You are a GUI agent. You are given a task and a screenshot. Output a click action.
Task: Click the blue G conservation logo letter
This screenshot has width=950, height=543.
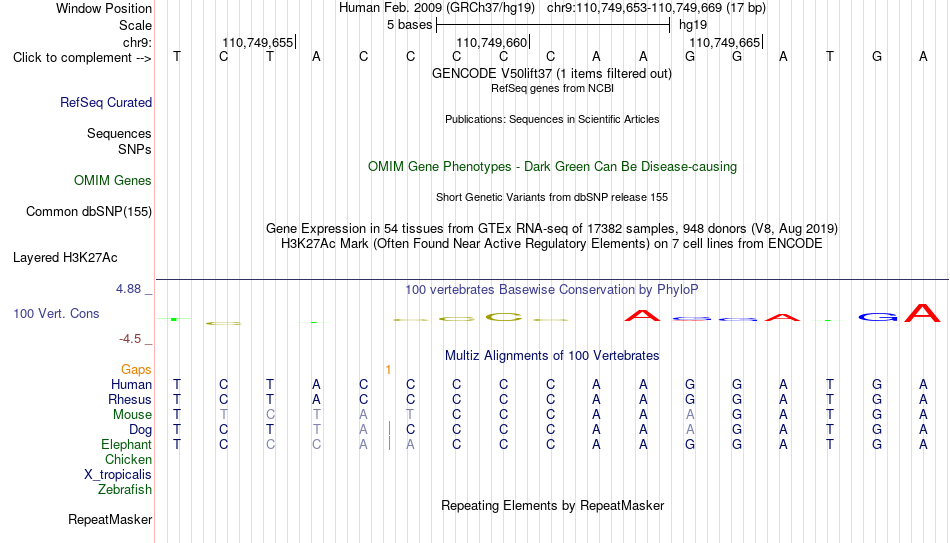(x=877, y=317)
